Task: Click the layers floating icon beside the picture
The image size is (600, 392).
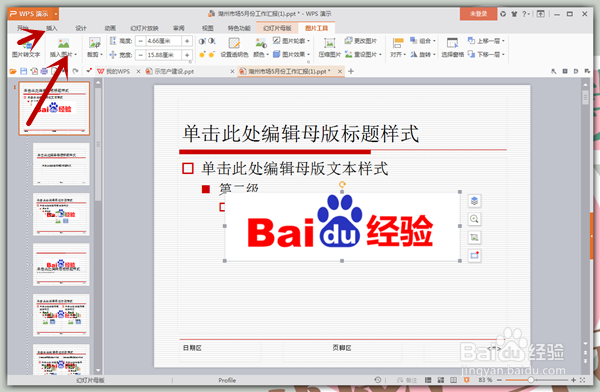Action: (474, 201)
